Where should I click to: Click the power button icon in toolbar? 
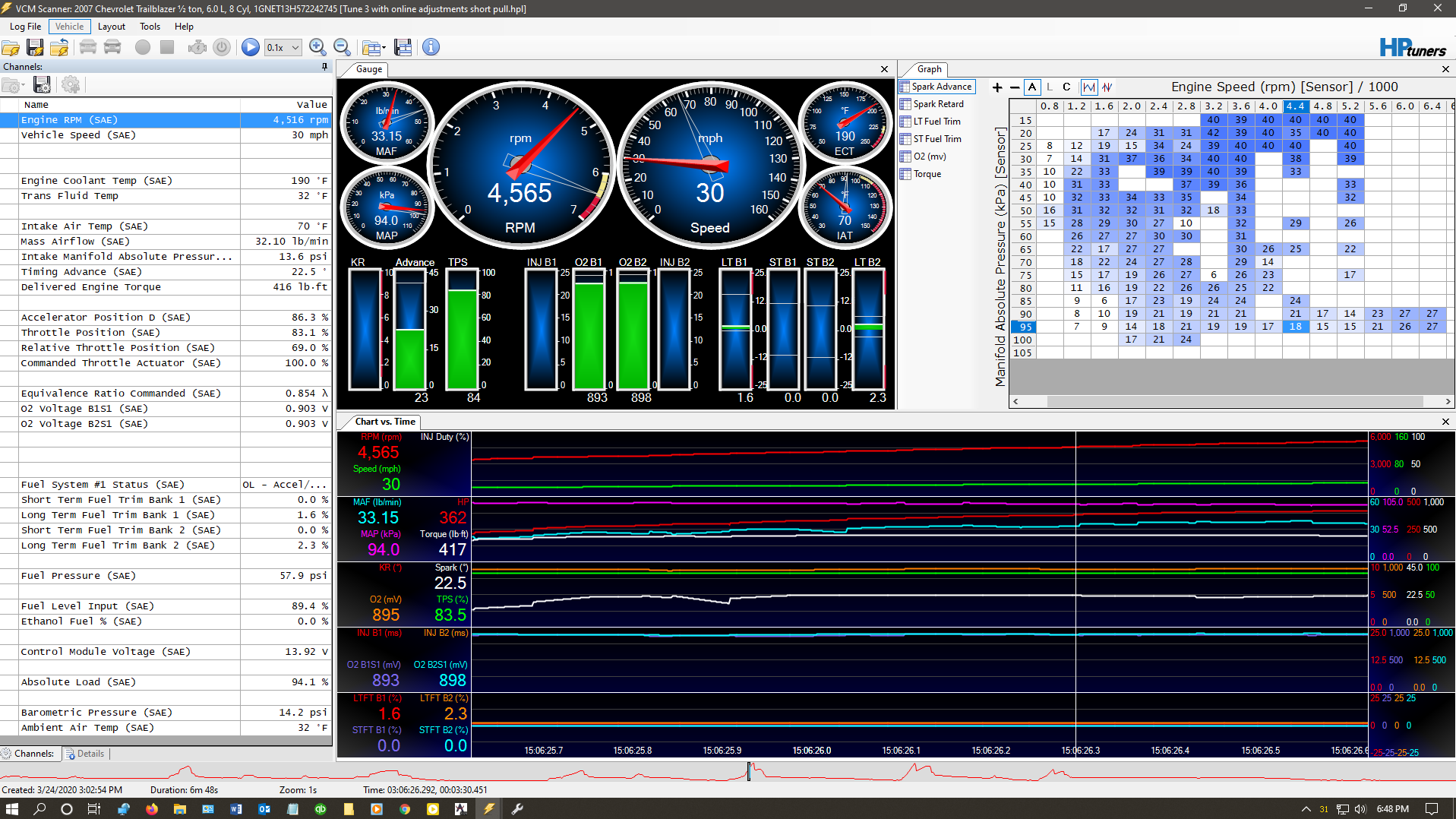tap(222, 47)
